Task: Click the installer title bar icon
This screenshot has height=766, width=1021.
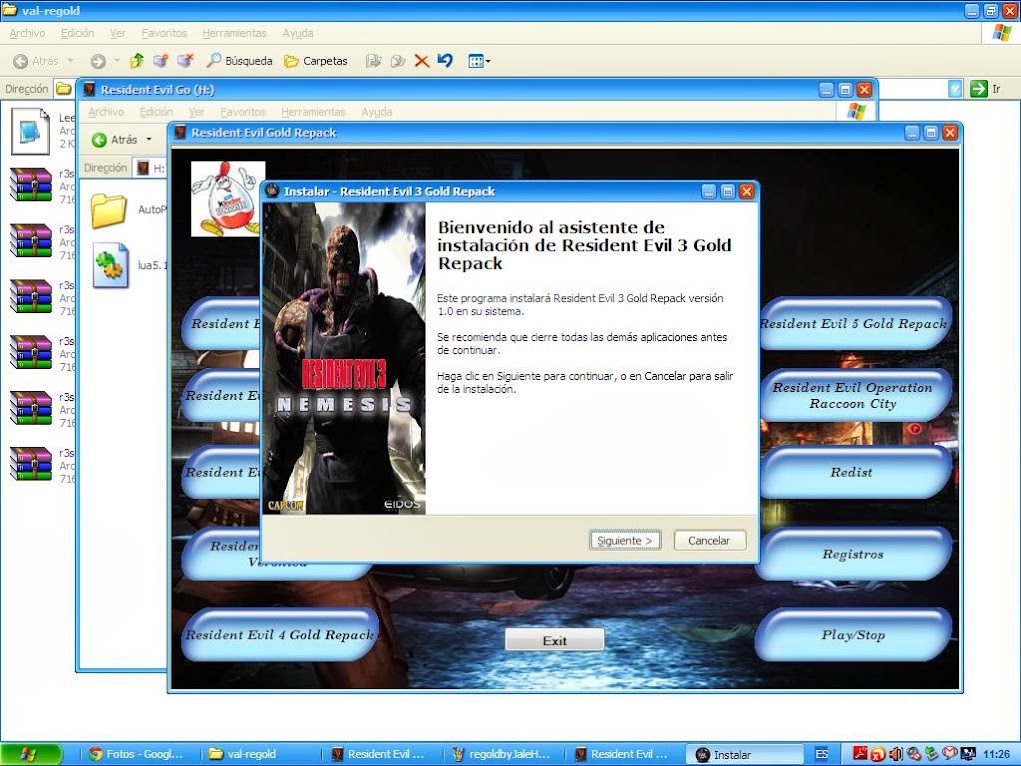Action: pyautogui.click(x=273, y=191)
